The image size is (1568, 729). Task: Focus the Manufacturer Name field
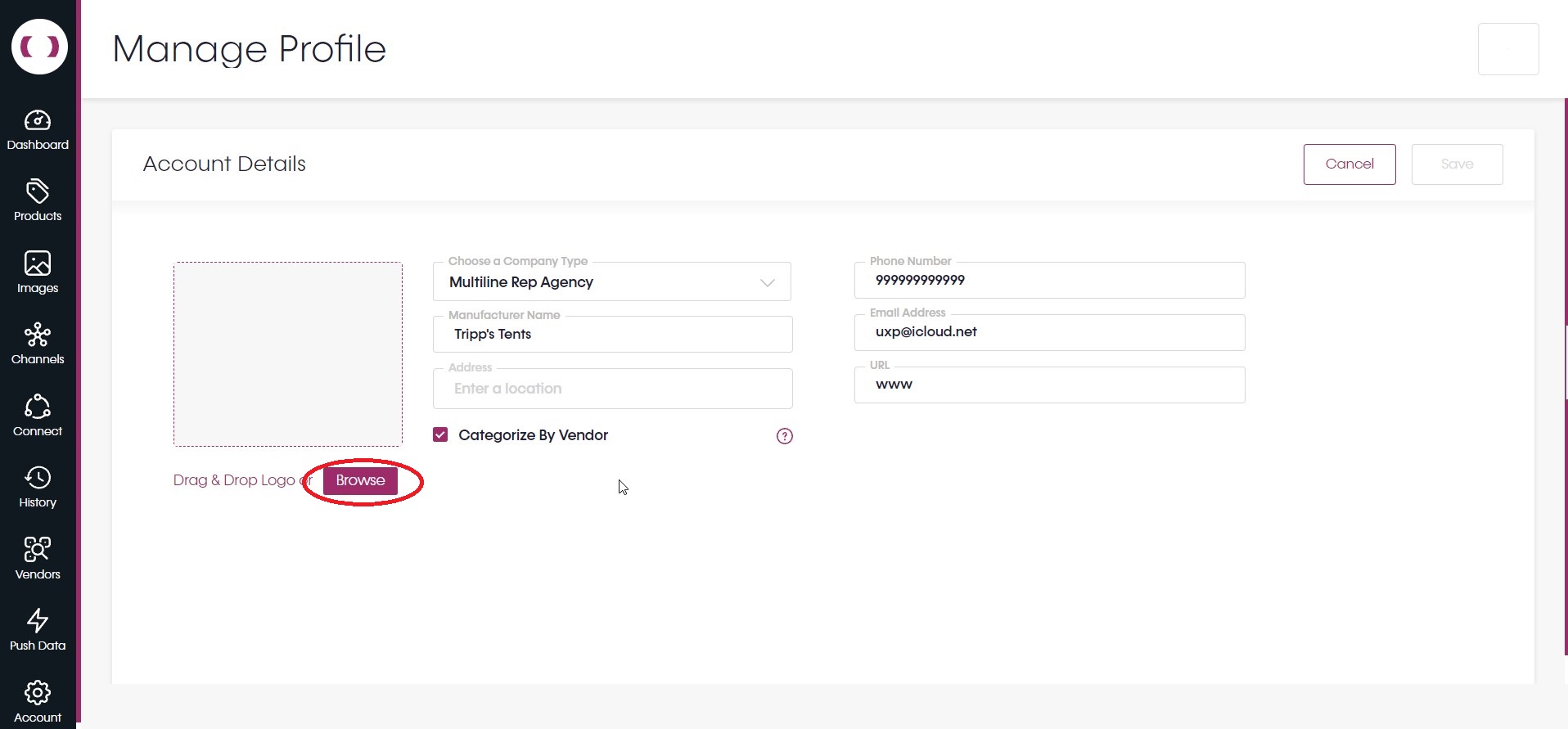click(612, 334)
